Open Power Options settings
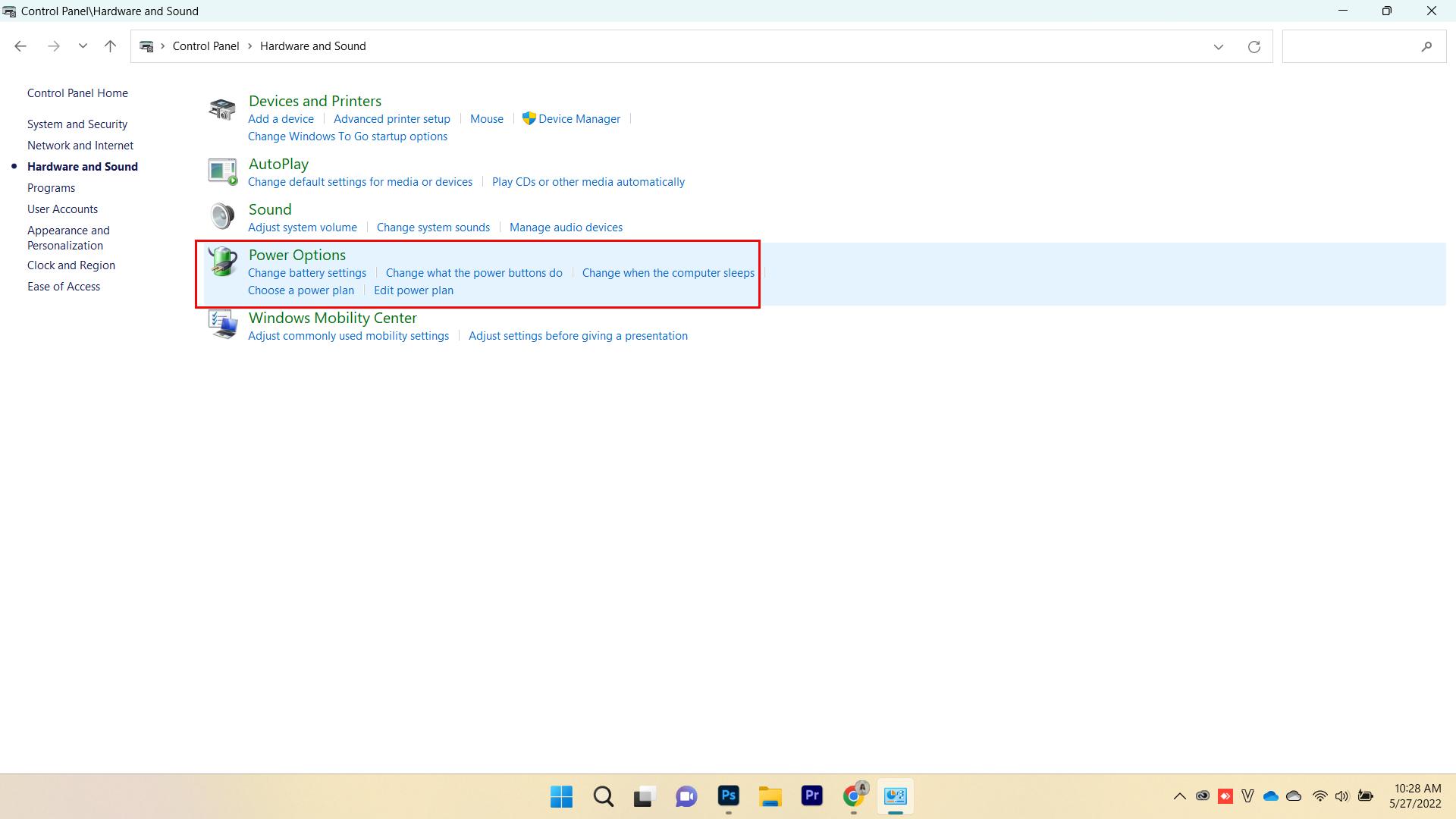 pyautogui.click(x=297, y=254)
